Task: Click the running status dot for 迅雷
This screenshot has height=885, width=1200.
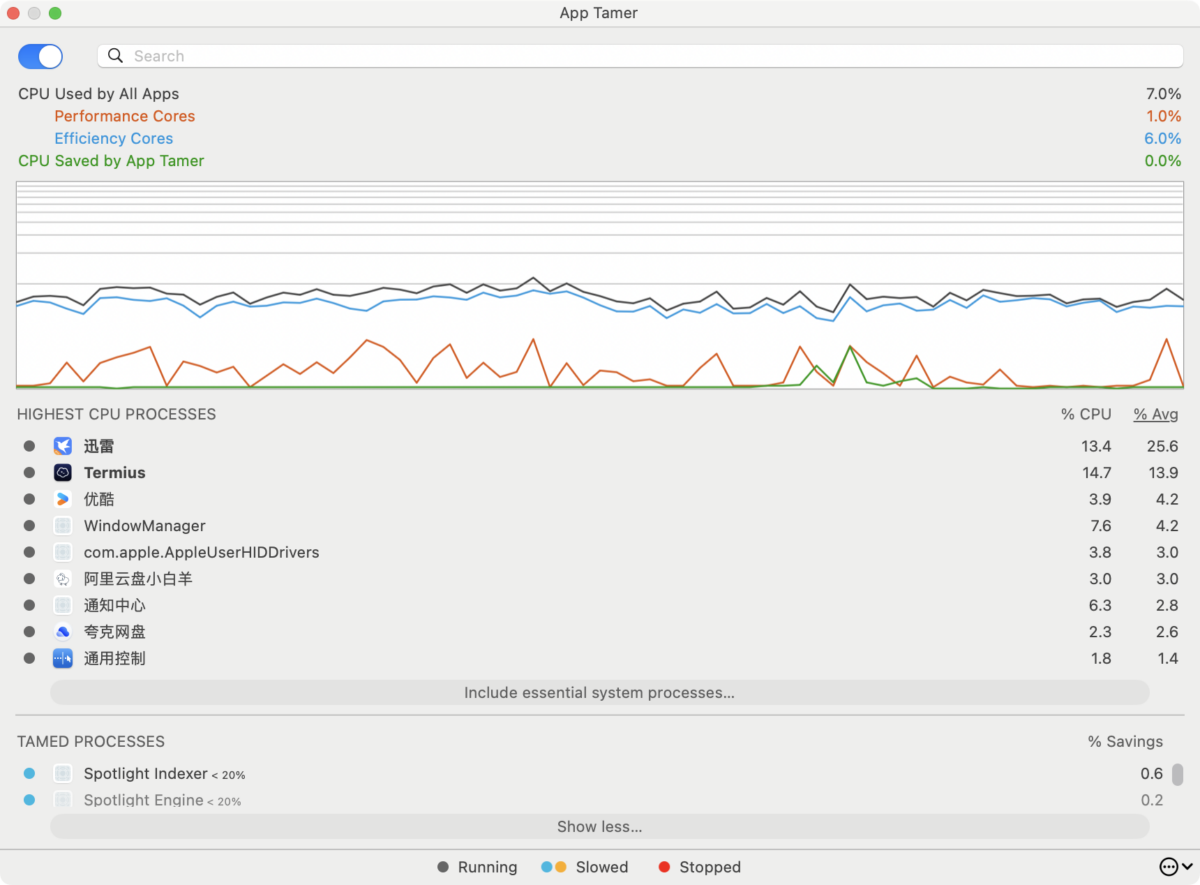Action: (29, 446)
